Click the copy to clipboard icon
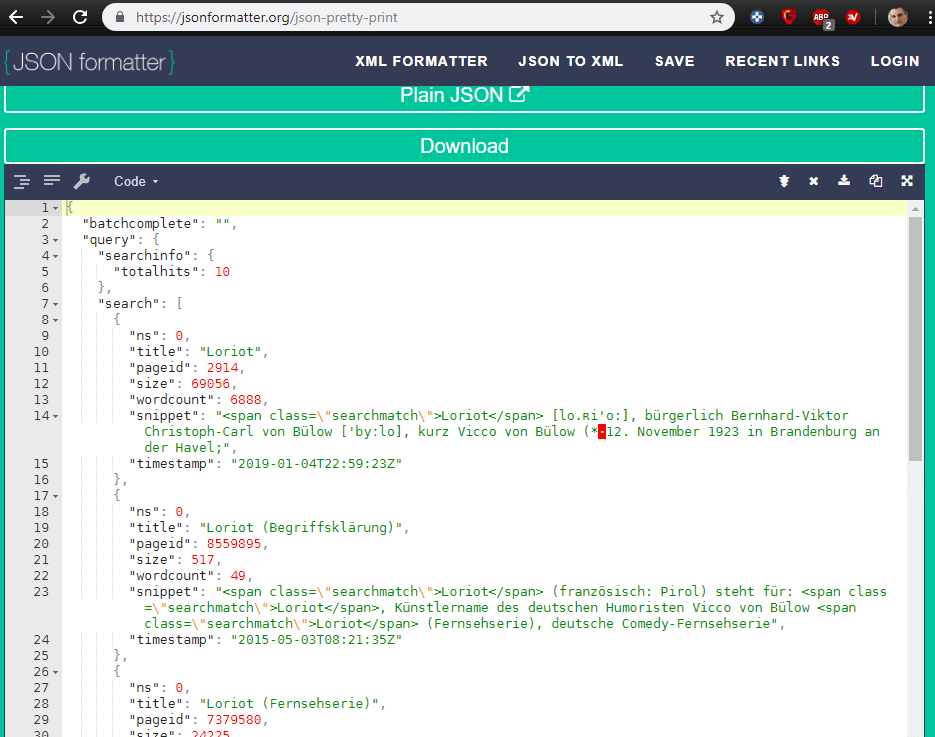The height and width of the screenshot is (737, 935). 876,181
